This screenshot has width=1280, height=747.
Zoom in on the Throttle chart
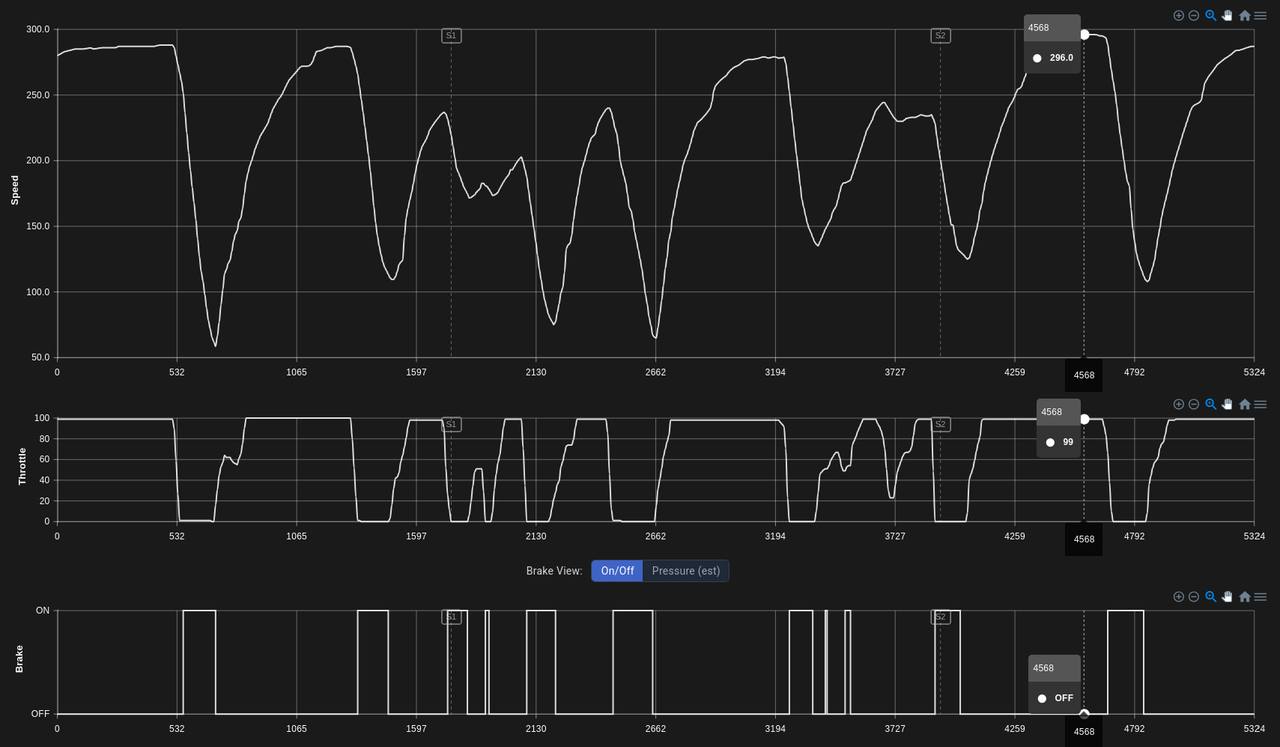click(x=1179, y=404)
